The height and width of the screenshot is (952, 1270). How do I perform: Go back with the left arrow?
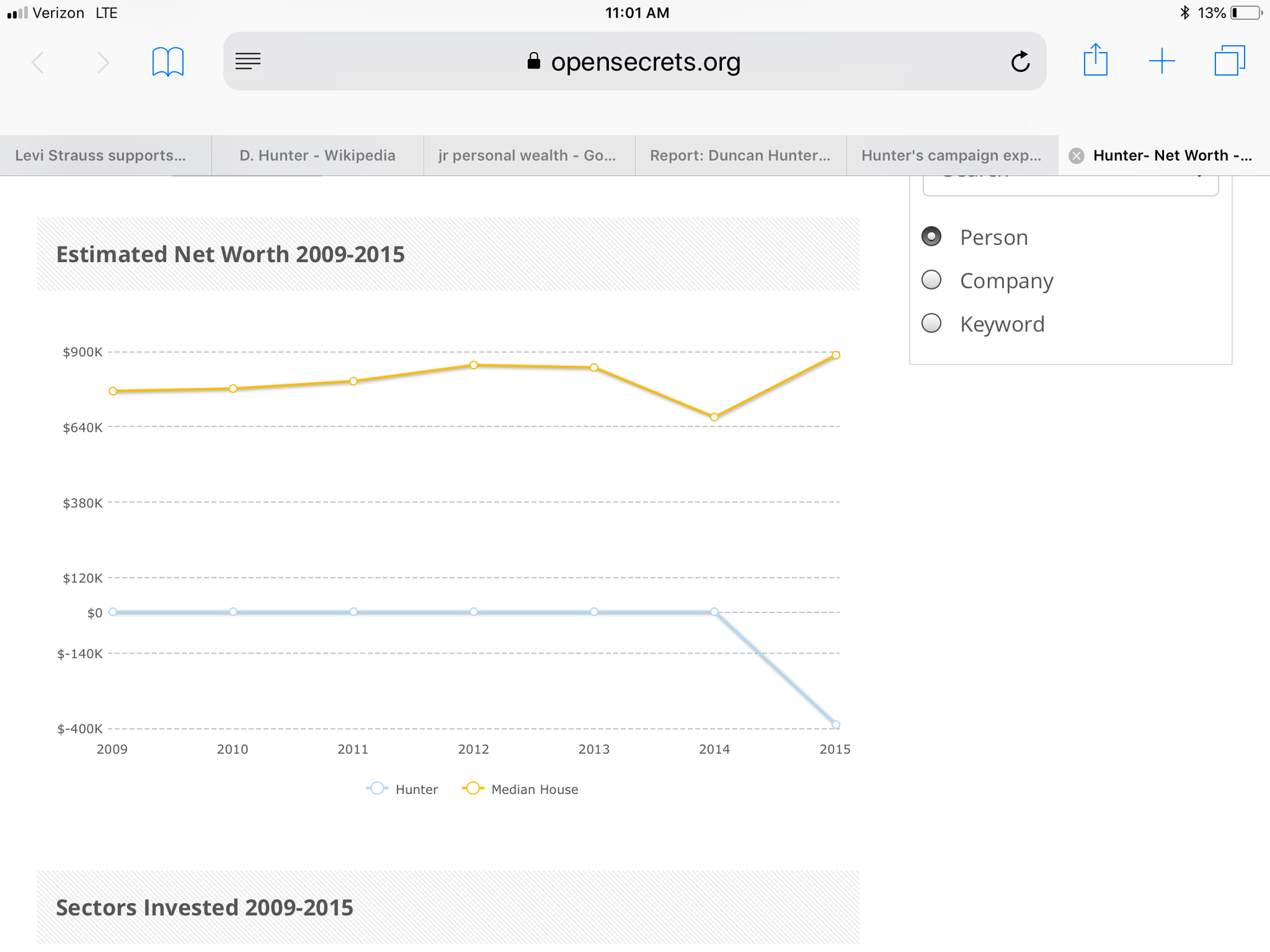[38, 63]
